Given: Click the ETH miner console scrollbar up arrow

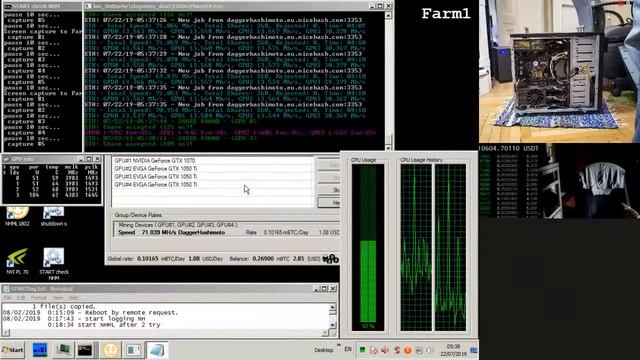Looking at the screenshot, I should 388,16.
